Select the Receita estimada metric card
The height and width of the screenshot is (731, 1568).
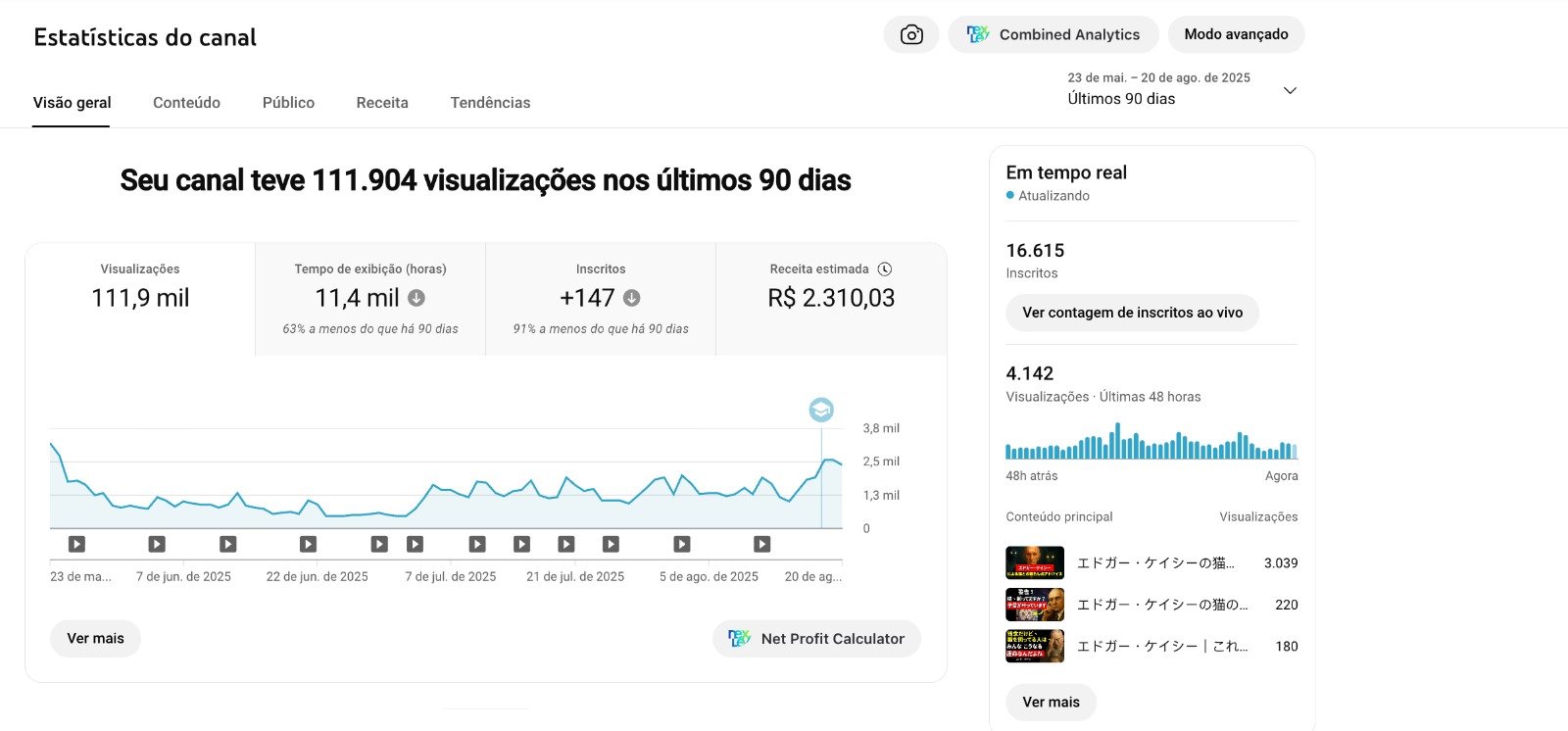(x=831, y=299)
